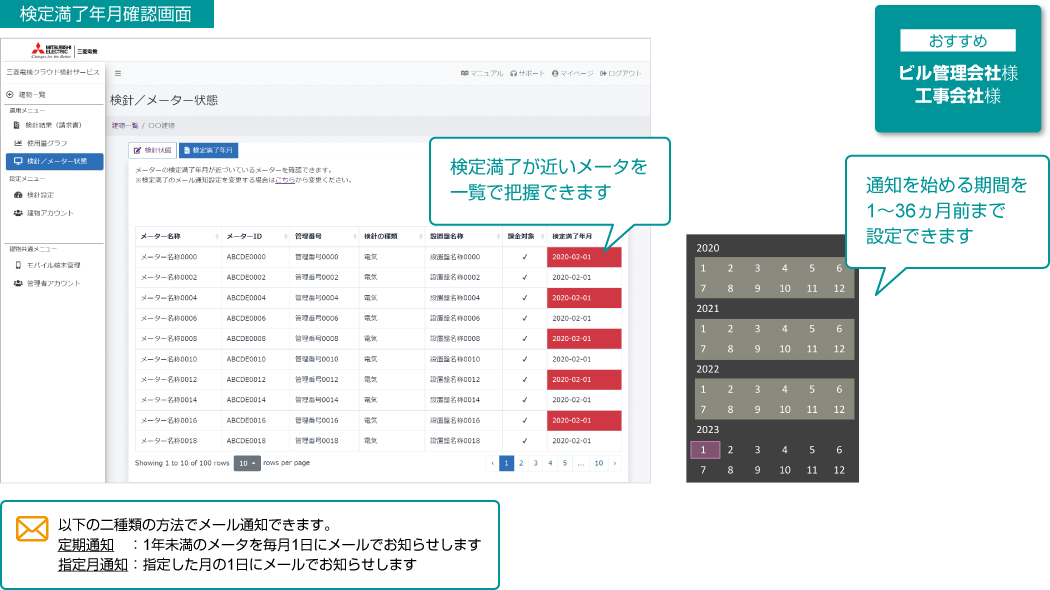Toggle the hamburger sidebar menu icon

click(x=118, y=73)
